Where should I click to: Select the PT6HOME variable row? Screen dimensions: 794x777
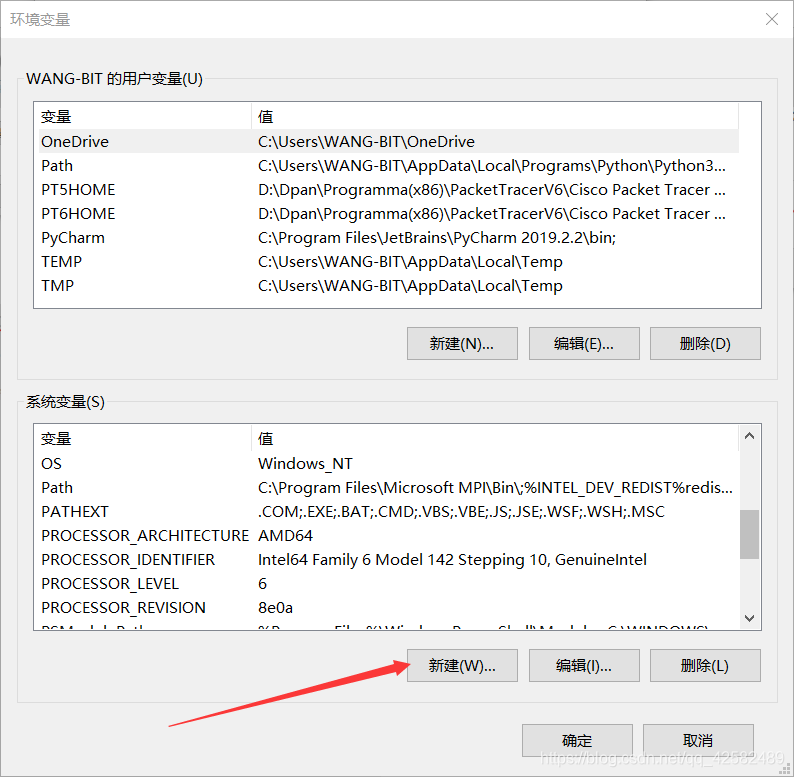click(x=388, y=214)
